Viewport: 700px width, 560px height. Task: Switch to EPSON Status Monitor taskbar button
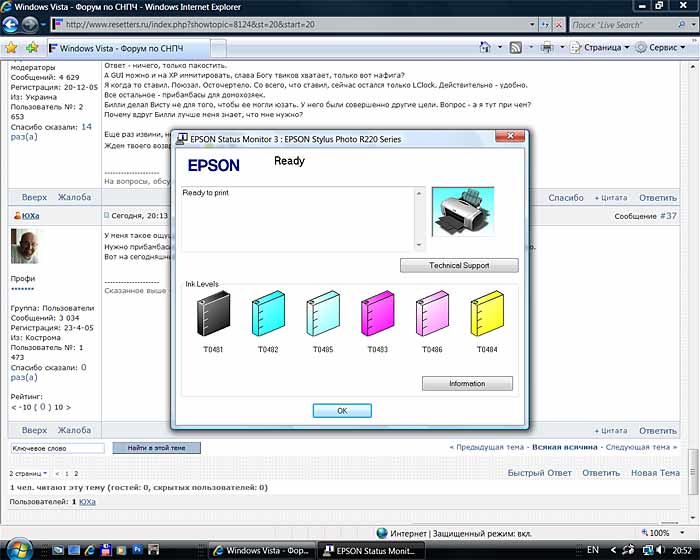(x=371, y=551)
